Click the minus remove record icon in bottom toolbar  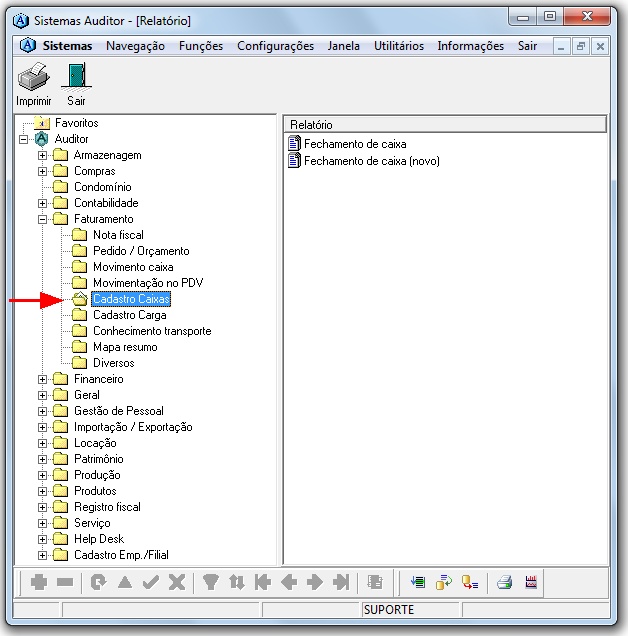point(65,582)
